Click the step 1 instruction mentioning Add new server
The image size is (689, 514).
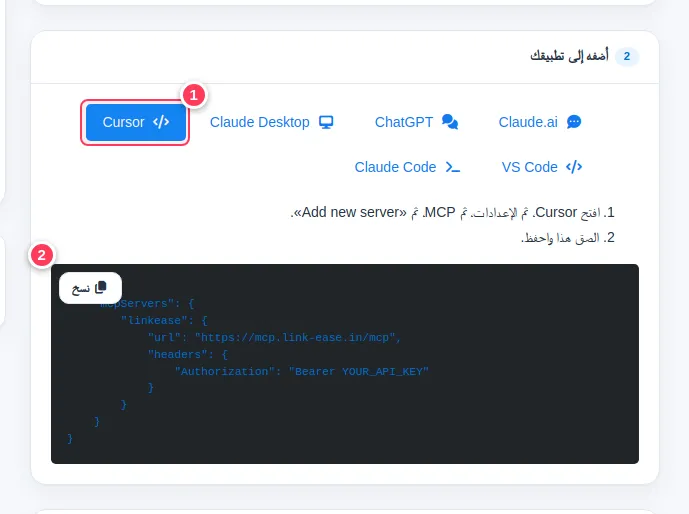pos(452,213)
